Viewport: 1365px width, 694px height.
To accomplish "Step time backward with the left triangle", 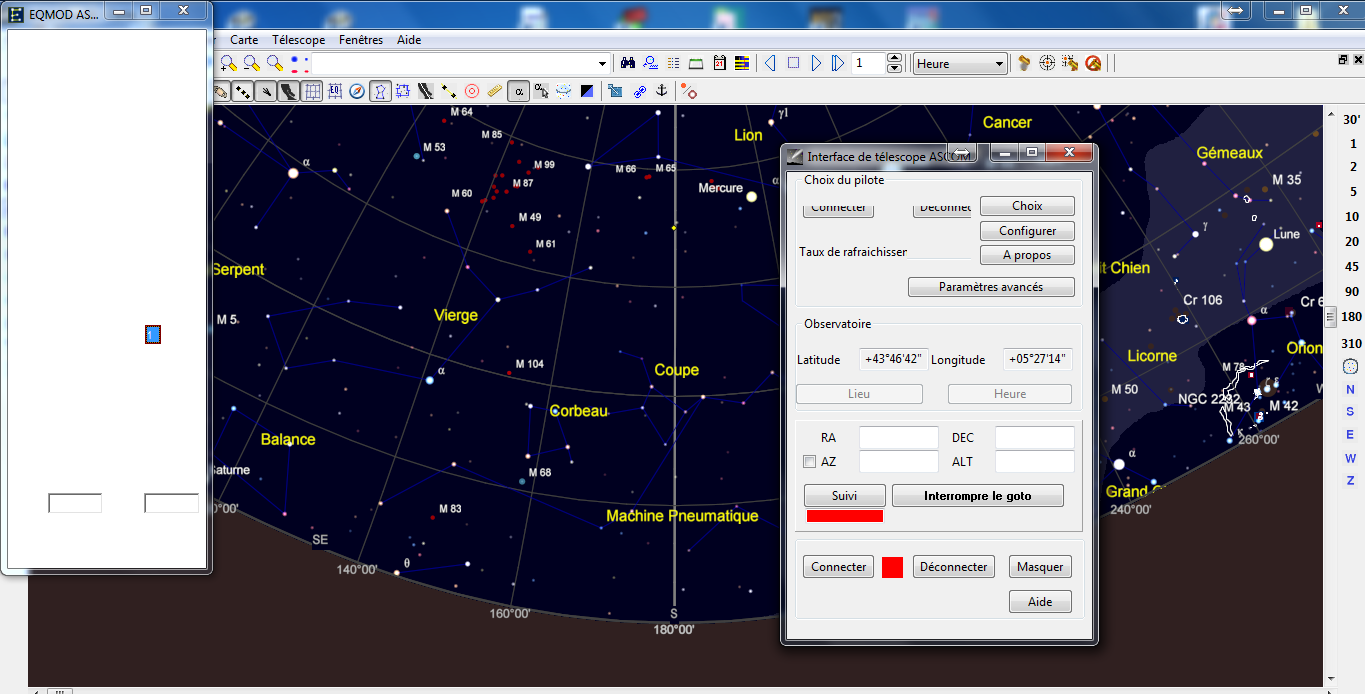I will coord(770,63).
